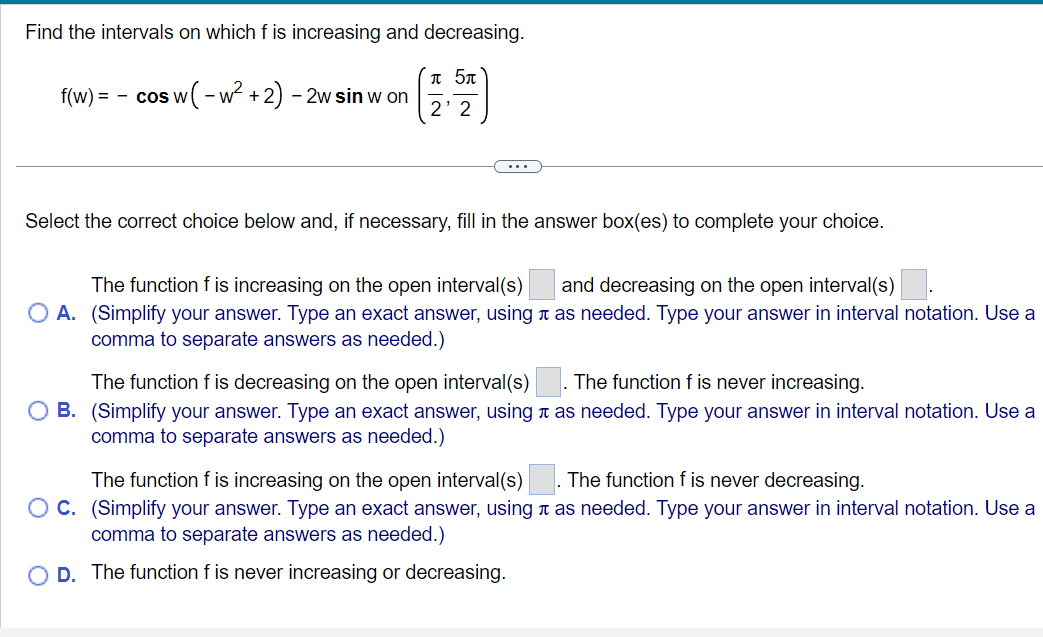Click the increasing intervals answer box in choice C
Image resolution: width=1043 pixels, height=637 pixels.
pyautogui.click(x=541, y=479)
